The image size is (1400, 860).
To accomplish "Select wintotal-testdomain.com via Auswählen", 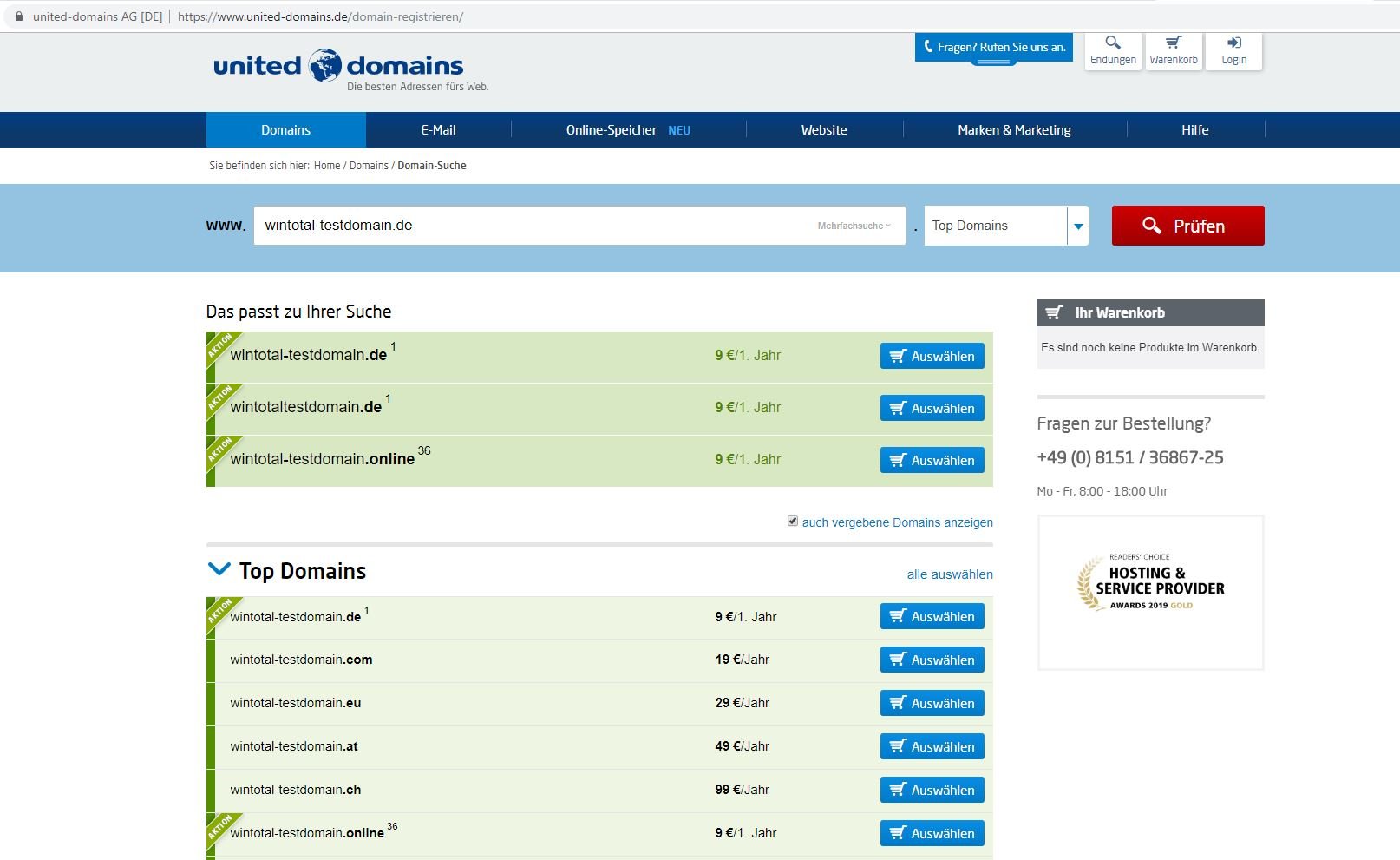I will [932, 660].
